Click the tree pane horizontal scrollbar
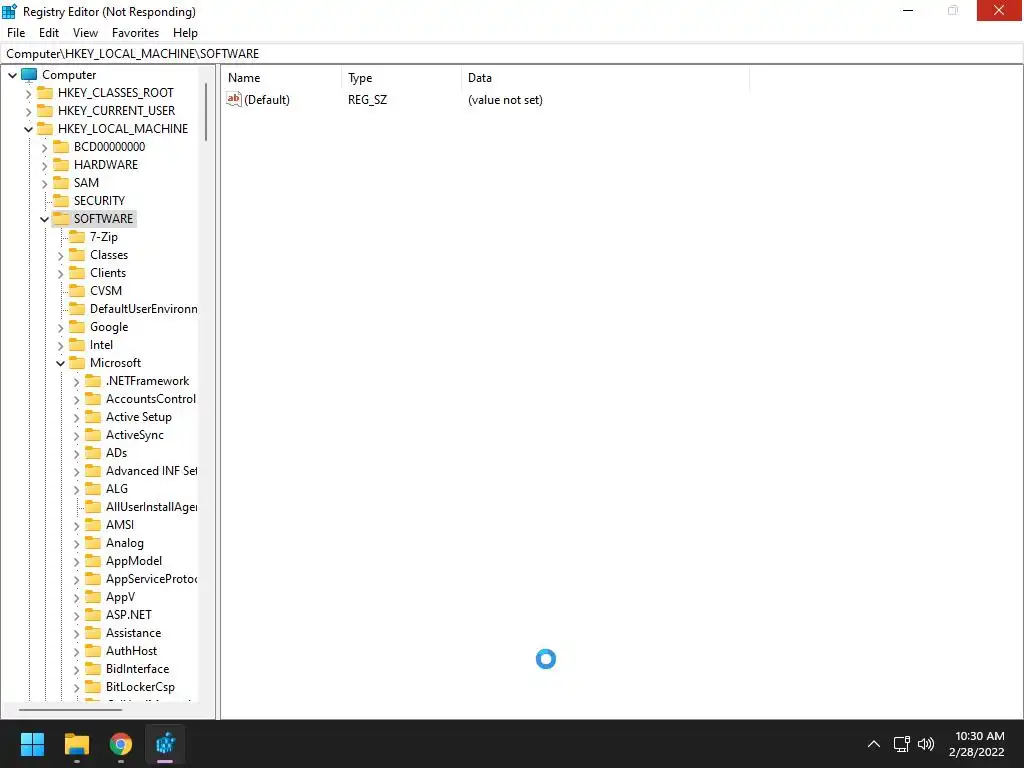 click(x=71, y=709)
